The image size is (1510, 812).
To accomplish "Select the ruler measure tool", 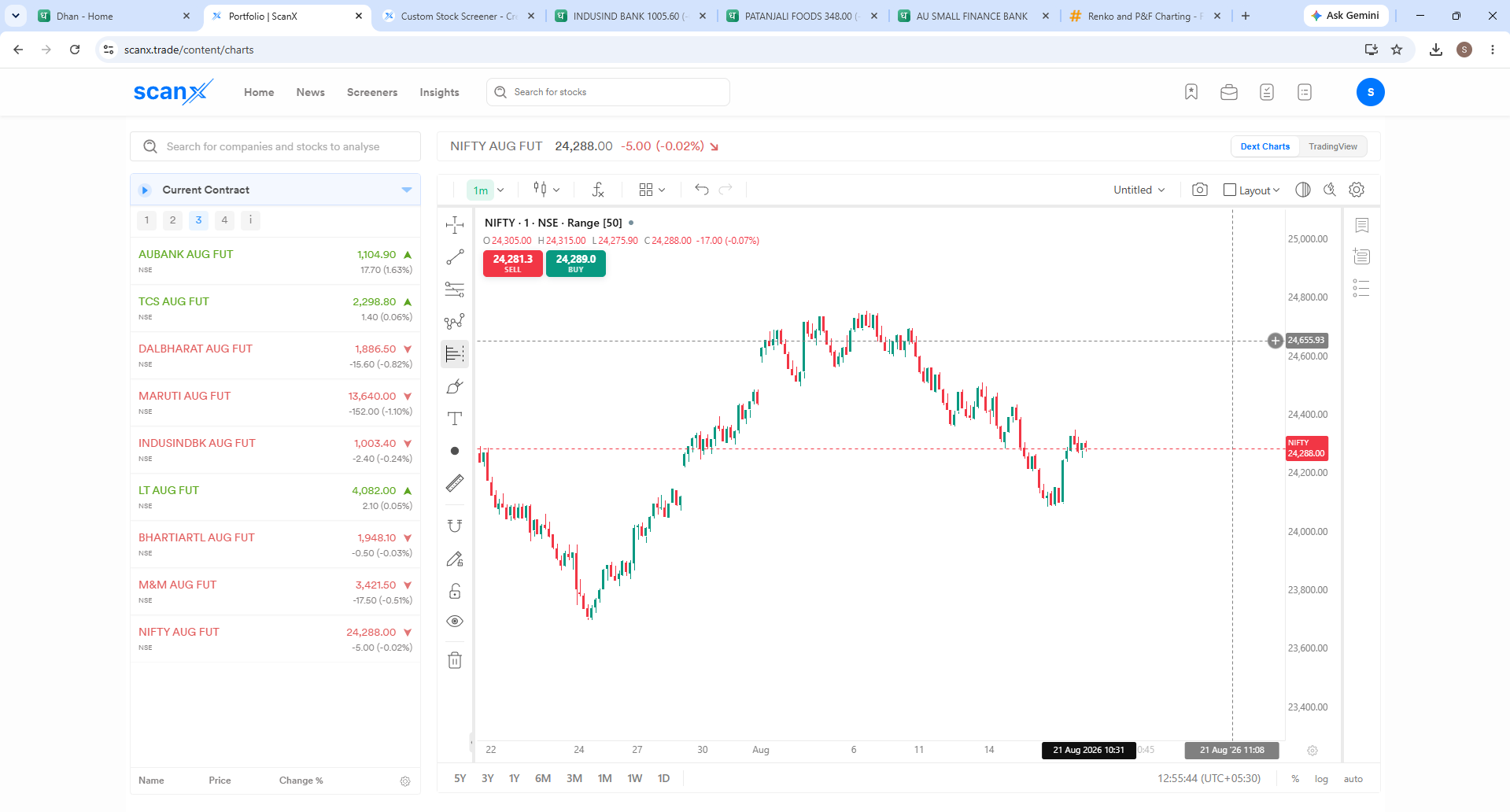I will click(455, 483).
